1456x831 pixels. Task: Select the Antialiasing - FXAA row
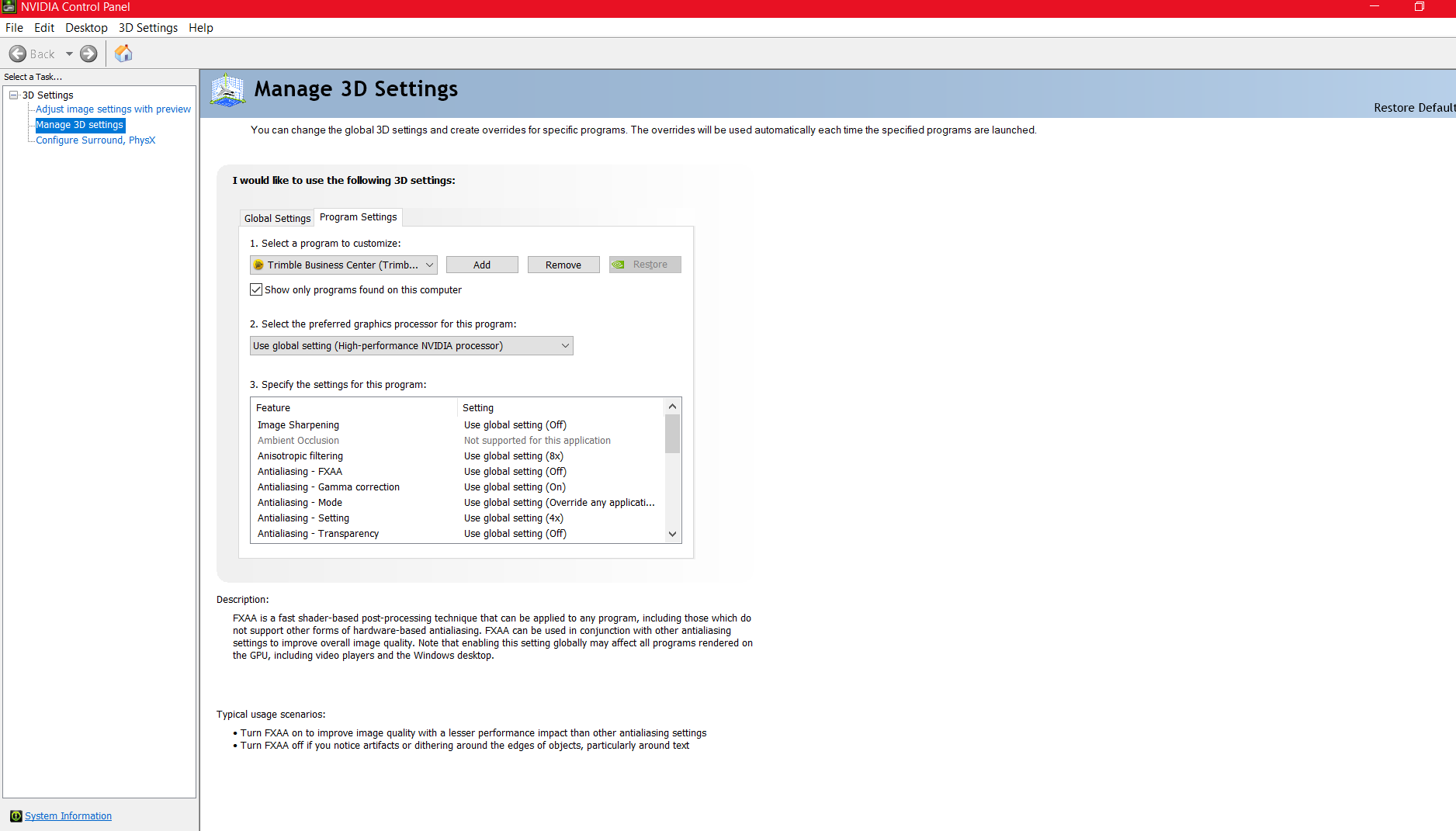(x=458, y=472)
